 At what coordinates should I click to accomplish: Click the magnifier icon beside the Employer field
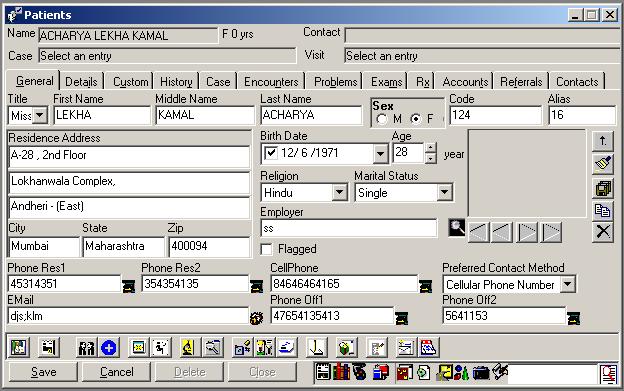pos(456,228)
